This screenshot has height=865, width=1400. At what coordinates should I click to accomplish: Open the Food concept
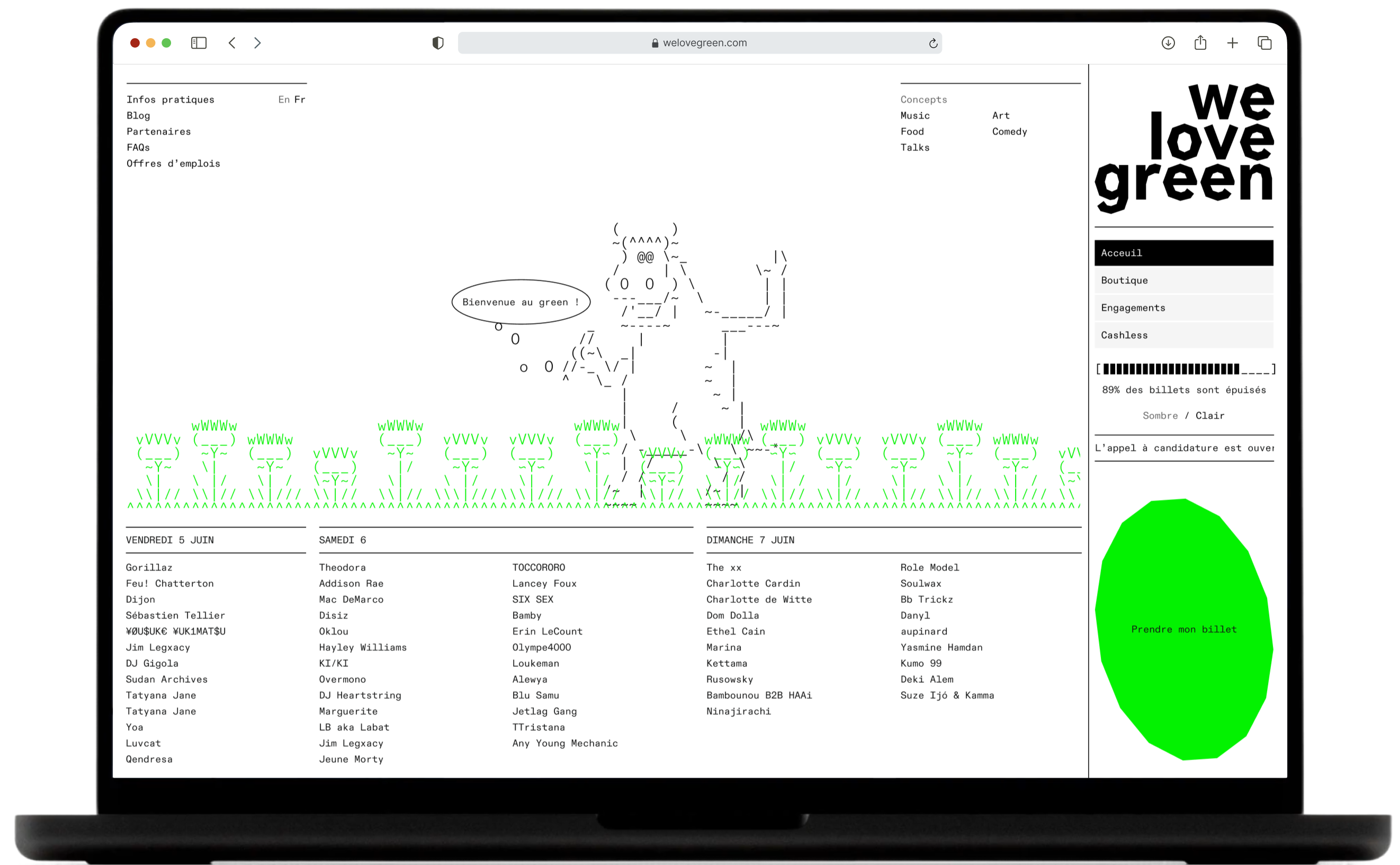click(912, 131)
